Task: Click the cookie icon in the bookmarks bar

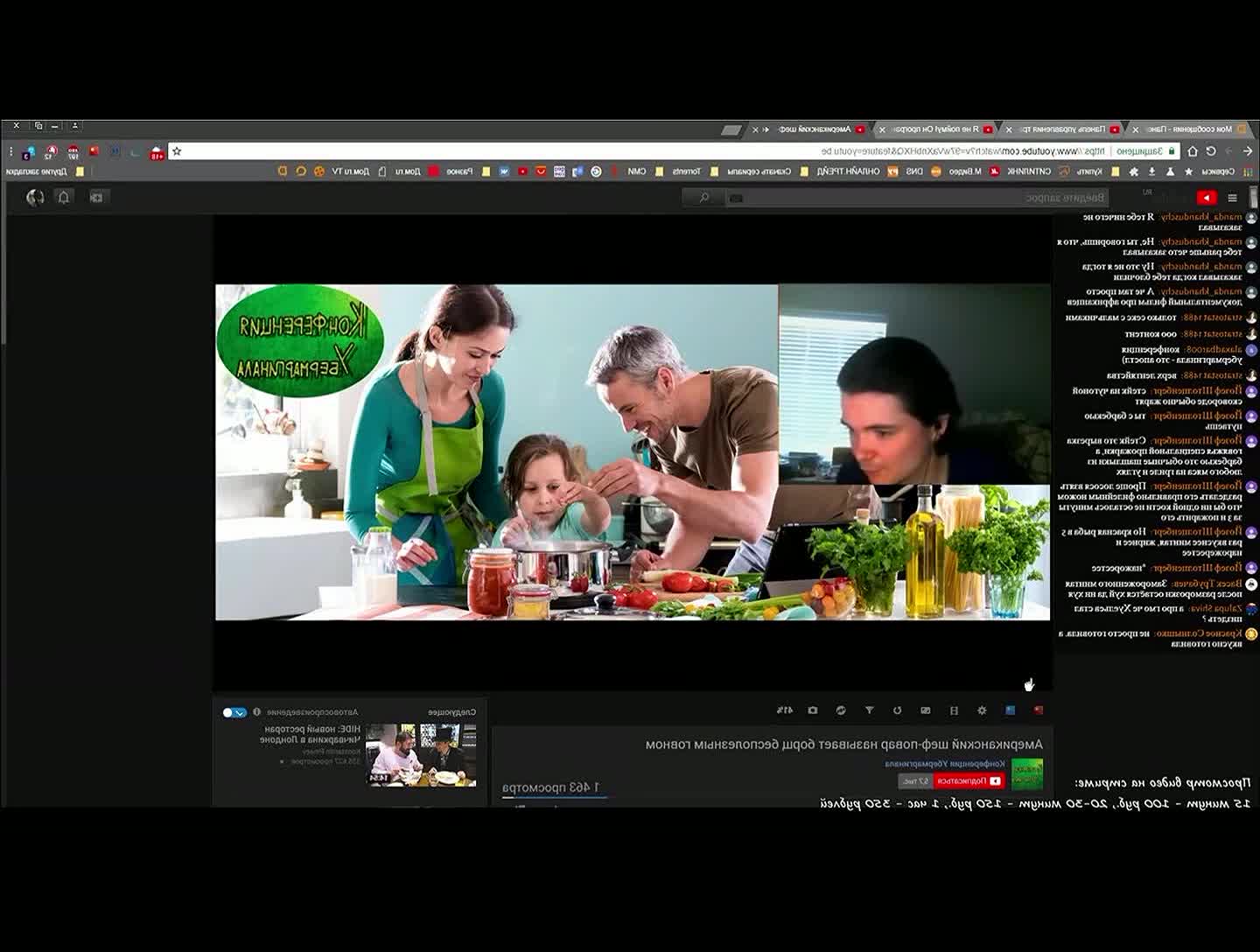Action: tap(319, 171)
